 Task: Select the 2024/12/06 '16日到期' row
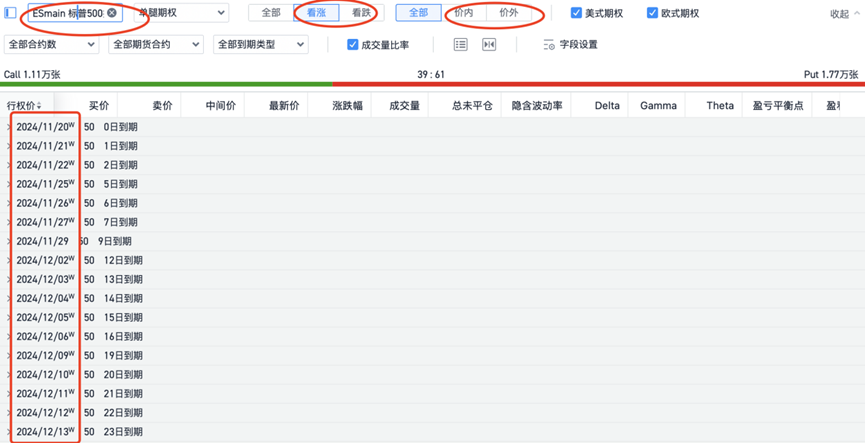(432, 337)
